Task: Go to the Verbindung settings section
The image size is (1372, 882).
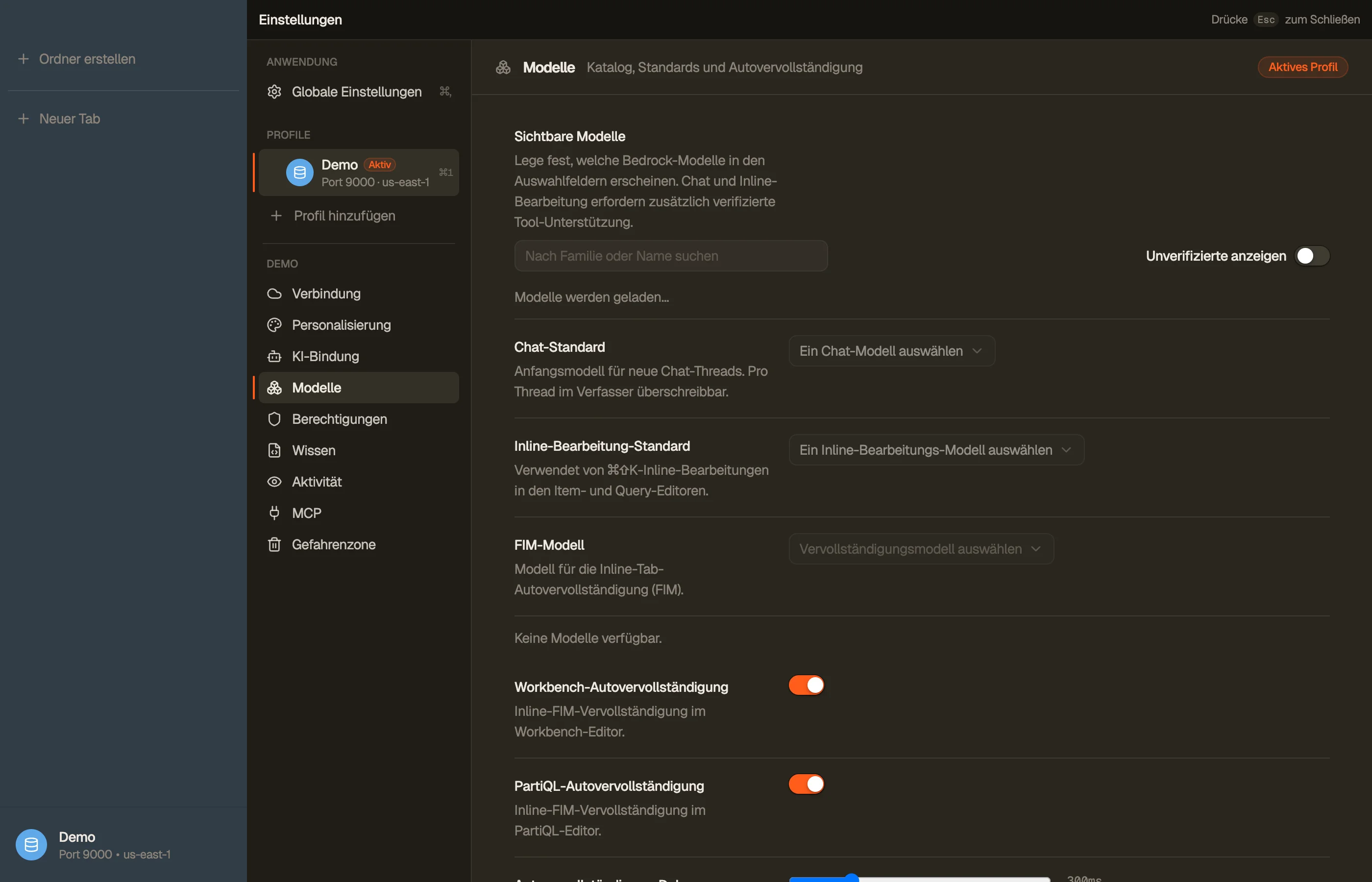Action: [359, 294]
